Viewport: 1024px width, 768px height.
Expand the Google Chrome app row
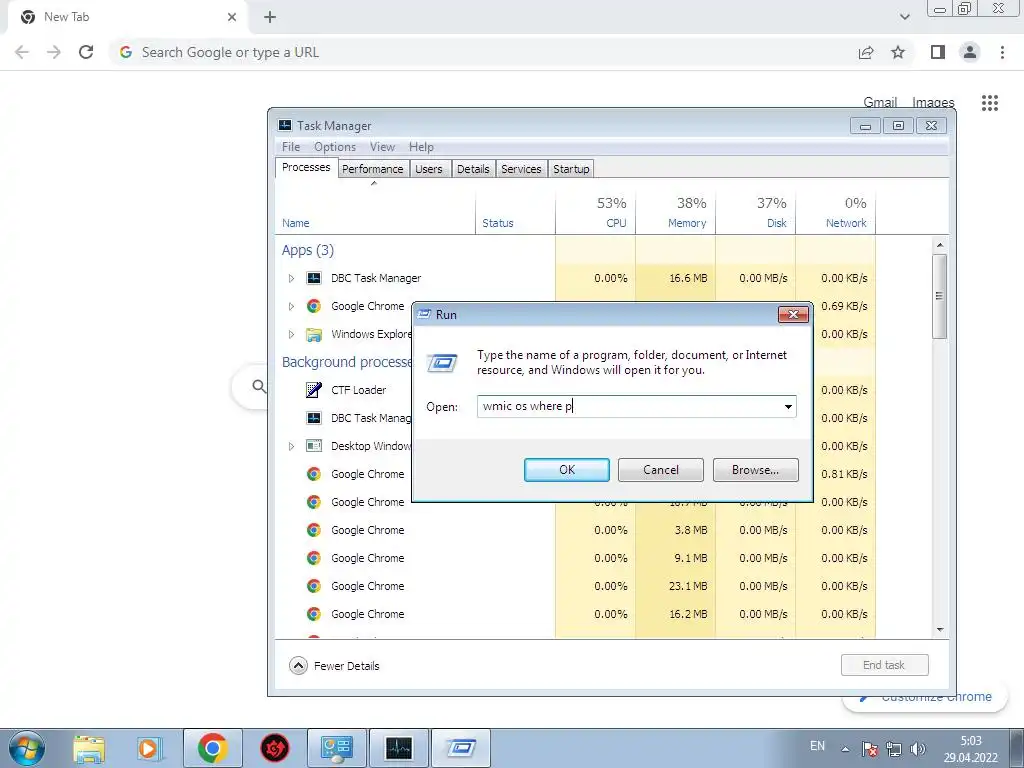point(291,306)
